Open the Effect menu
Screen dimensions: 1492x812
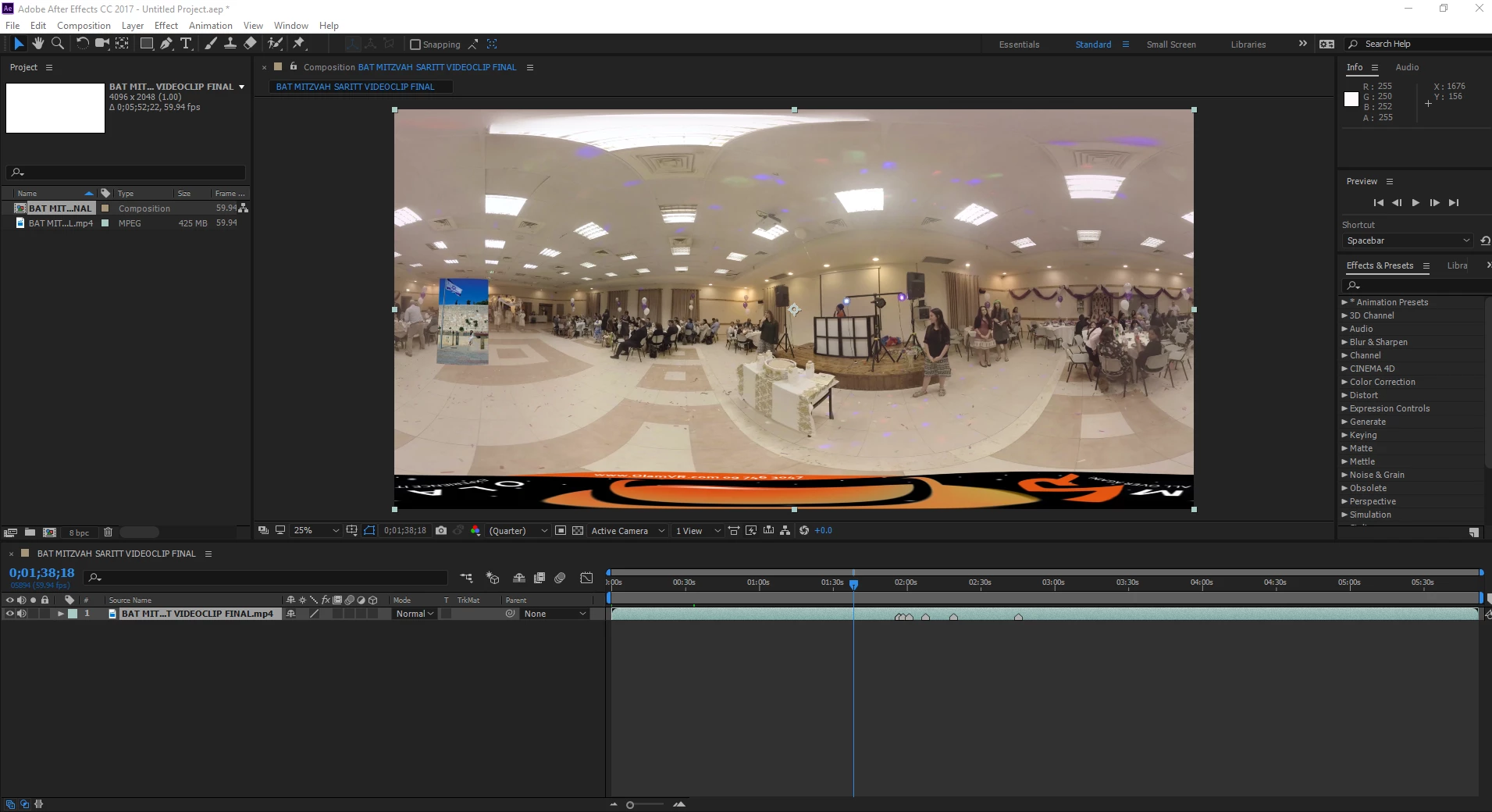(166, 26)
